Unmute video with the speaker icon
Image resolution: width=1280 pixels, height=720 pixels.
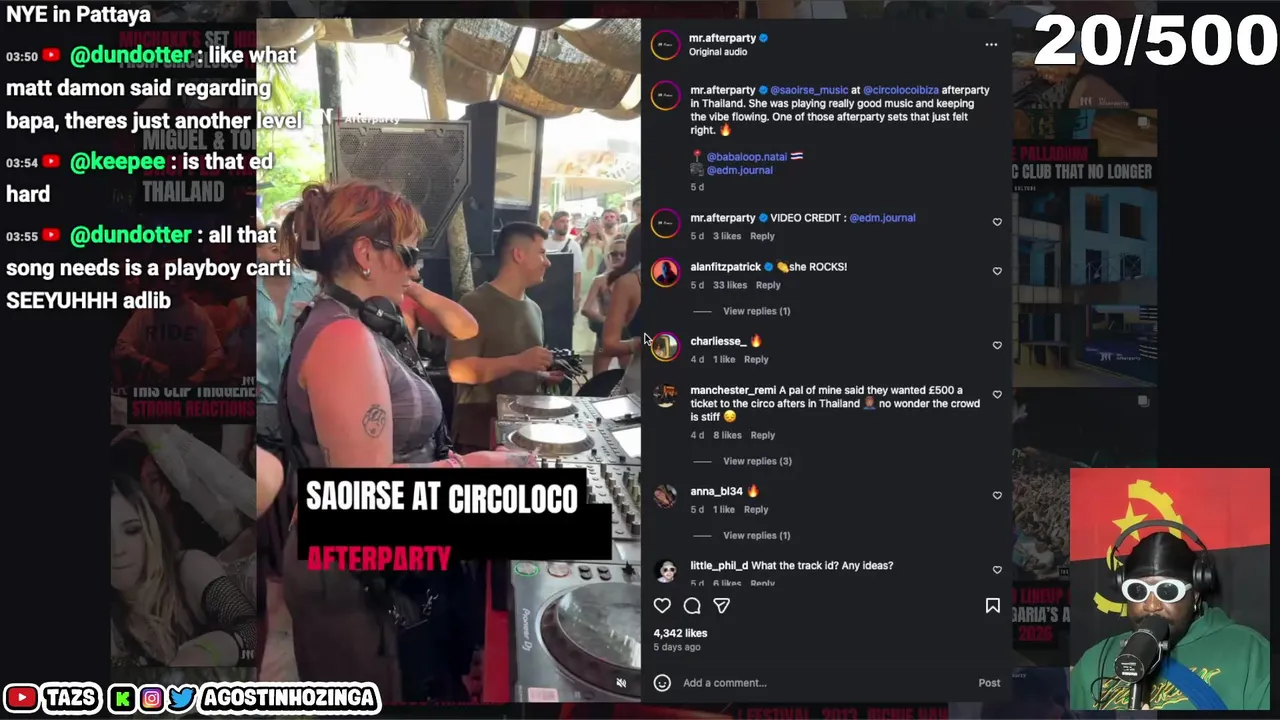pyautogui.click(x=621, y=683)
